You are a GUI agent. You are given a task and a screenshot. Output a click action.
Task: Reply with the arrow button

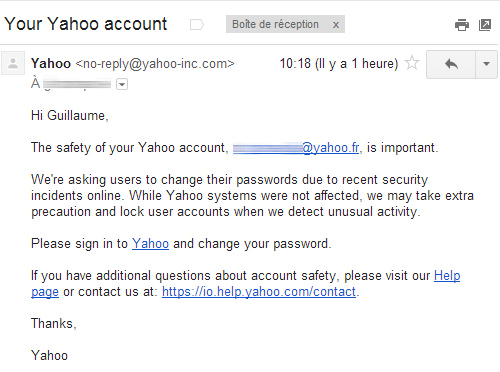(x=451, y=64)
